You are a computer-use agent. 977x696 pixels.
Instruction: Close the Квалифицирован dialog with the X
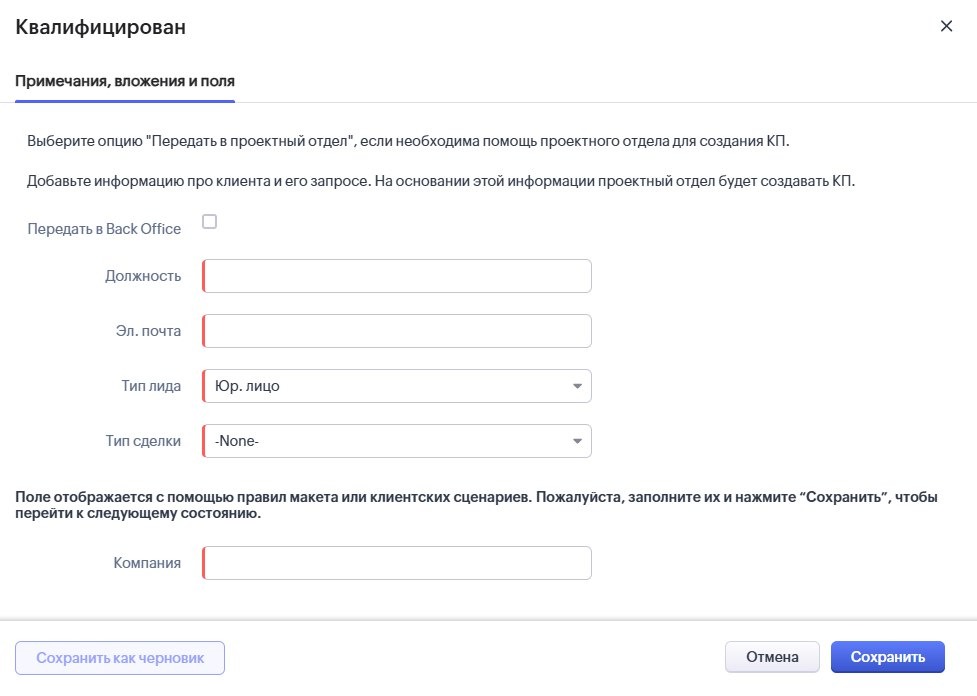[946, 26]
